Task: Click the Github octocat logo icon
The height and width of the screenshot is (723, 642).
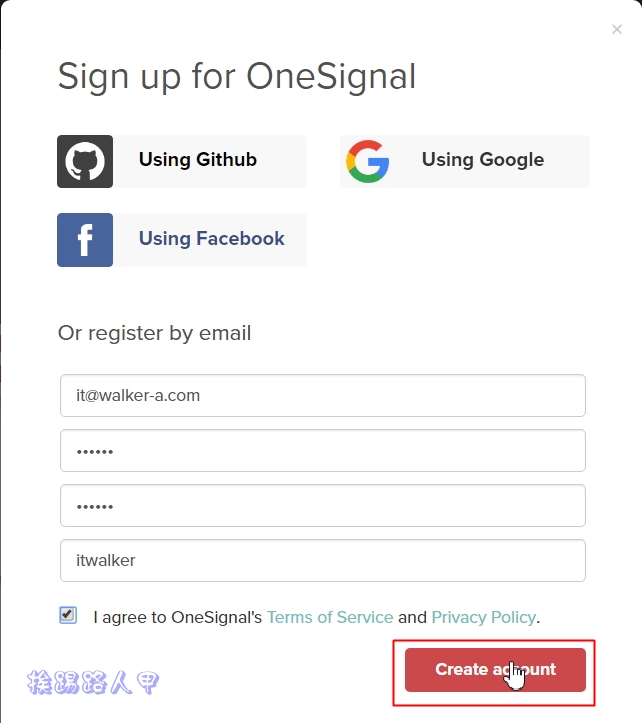Action: pyautogui.click(x=85, y=161)
